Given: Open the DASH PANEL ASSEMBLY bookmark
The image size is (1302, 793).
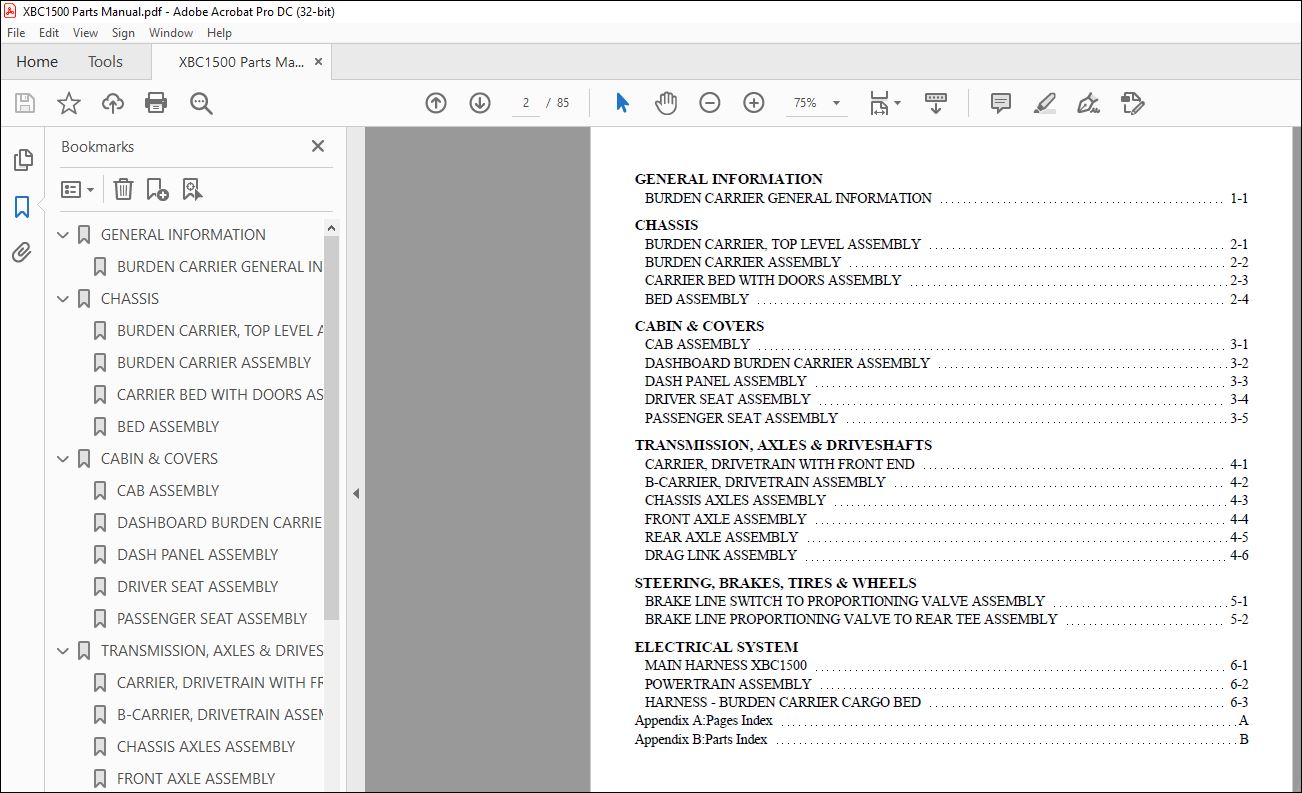Looking at the screenshot, I should pyautogui.click(x=197, y=555).
